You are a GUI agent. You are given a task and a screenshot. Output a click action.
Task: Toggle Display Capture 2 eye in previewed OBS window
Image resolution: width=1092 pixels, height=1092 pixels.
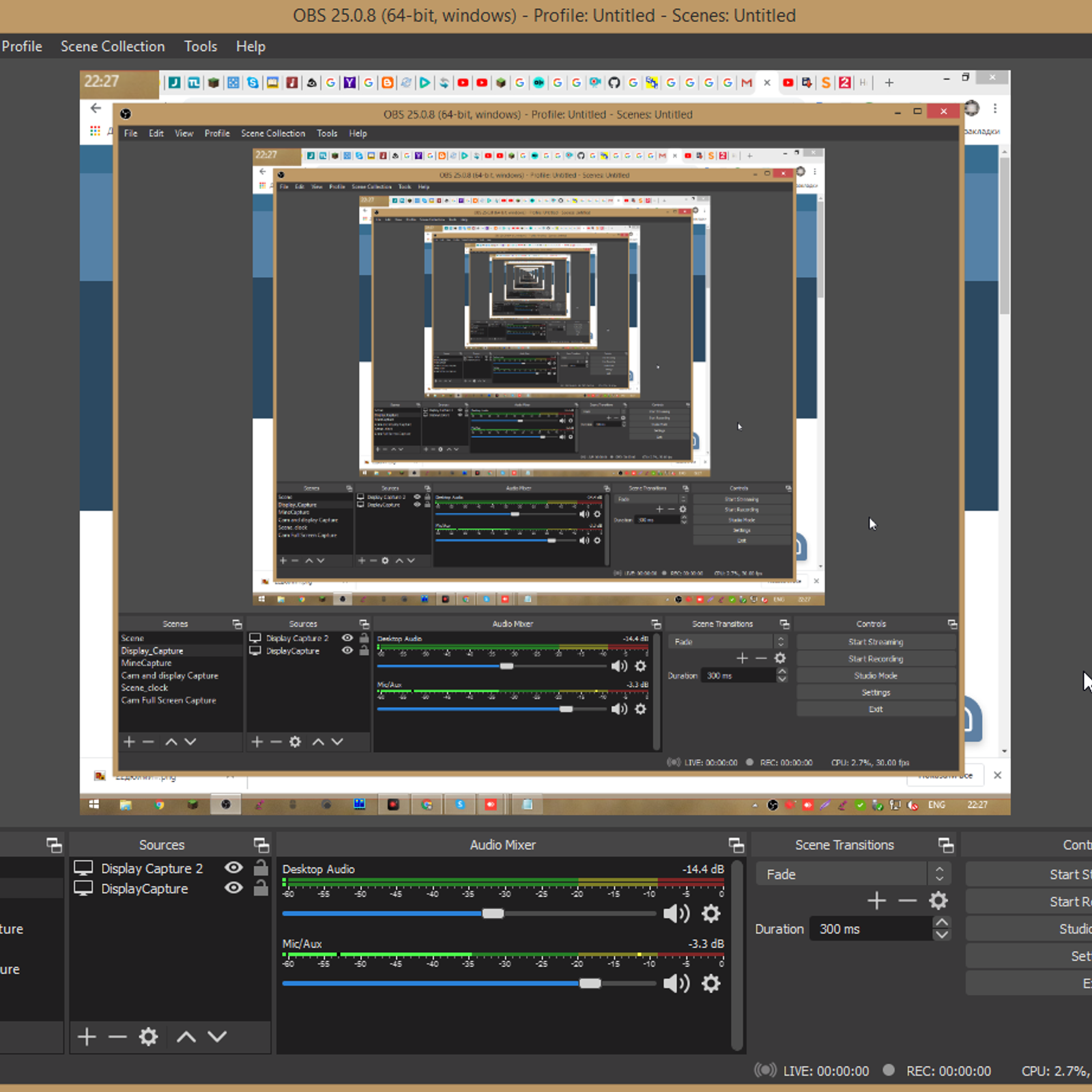(x=347, y=638)
